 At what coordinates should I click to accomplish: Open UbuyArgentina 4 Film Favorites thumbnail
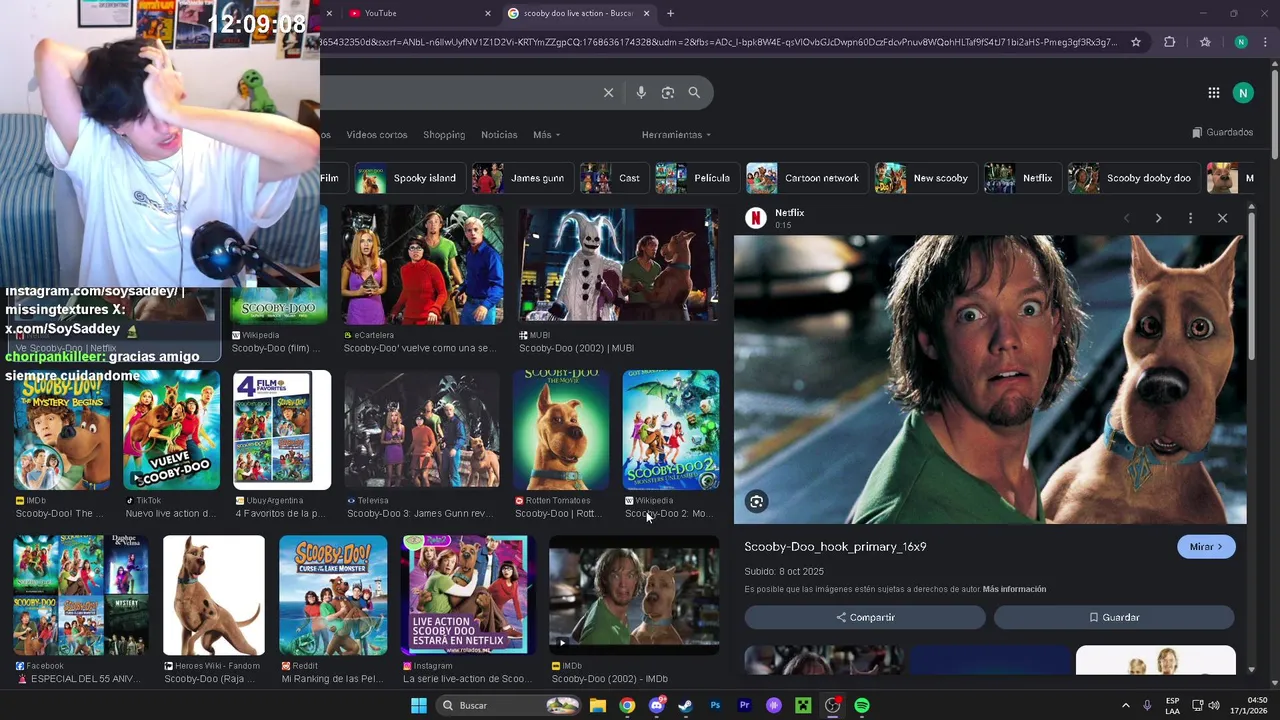tap(282, 430)
